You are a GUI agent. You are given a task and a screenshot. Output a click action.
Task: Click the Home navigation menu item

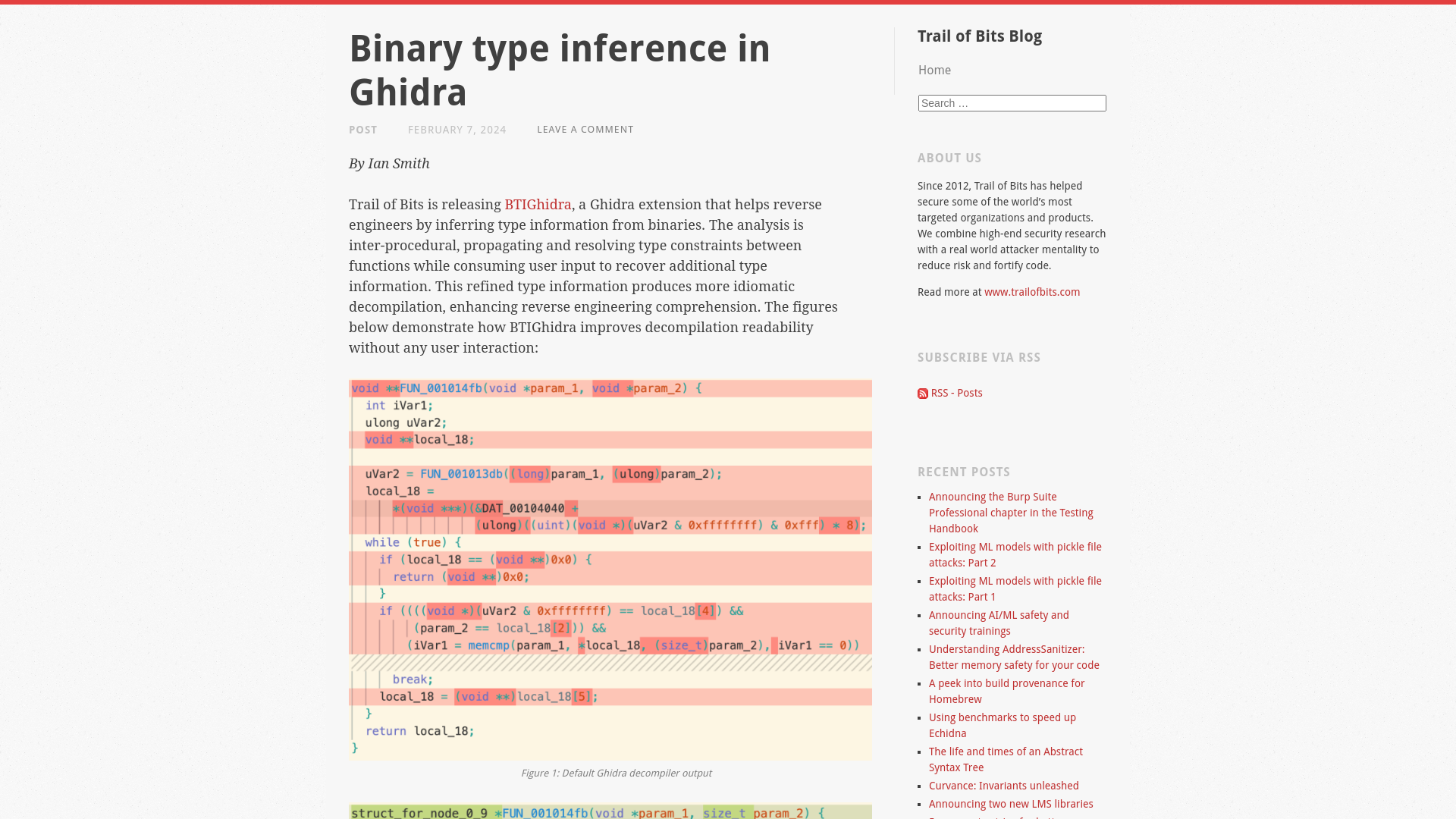[934, 70]
